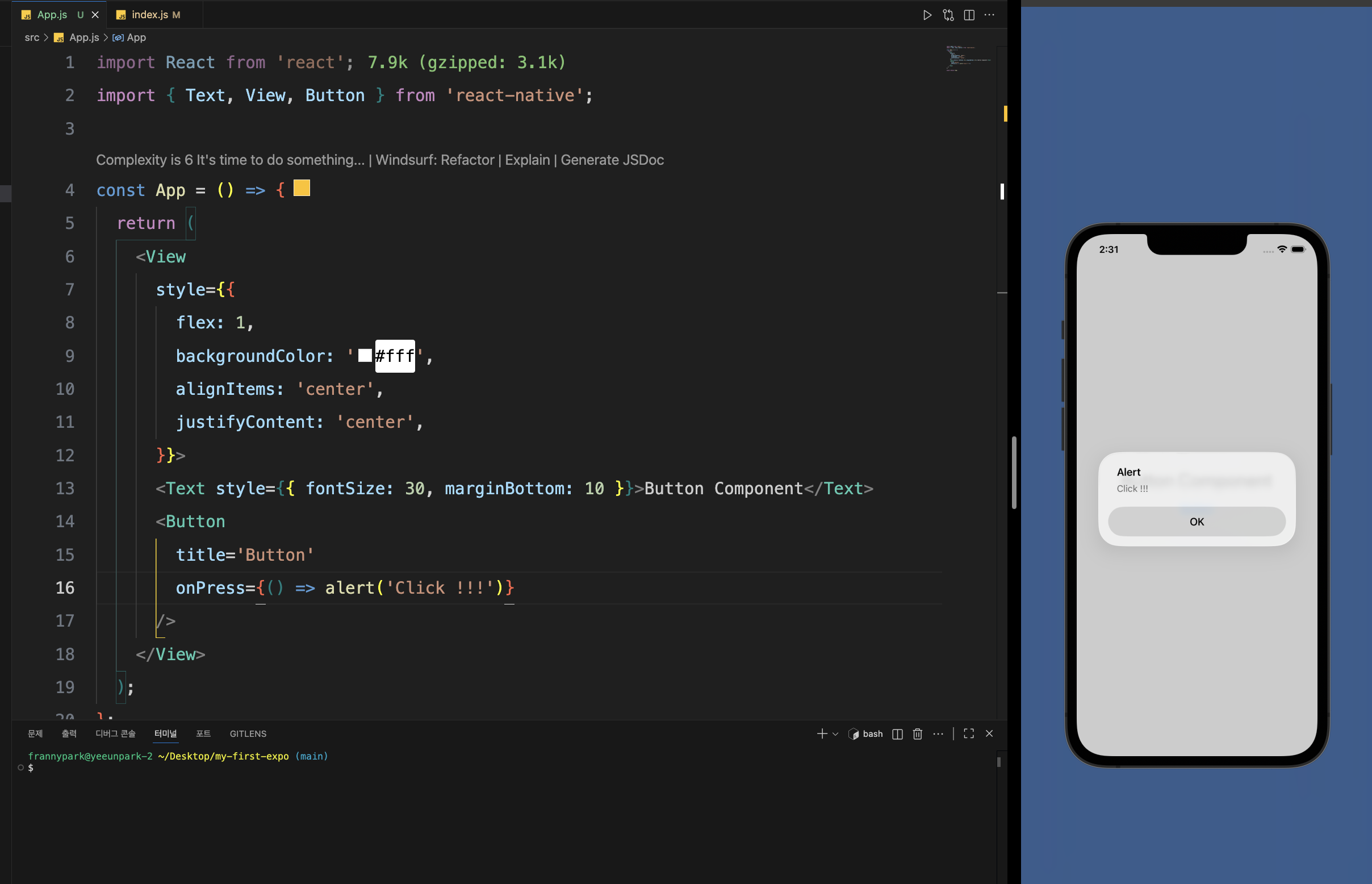The height and width of the screenshot is (884, 1372).
Task: Open the editor's more actions ellipsis
Action: 989,15
